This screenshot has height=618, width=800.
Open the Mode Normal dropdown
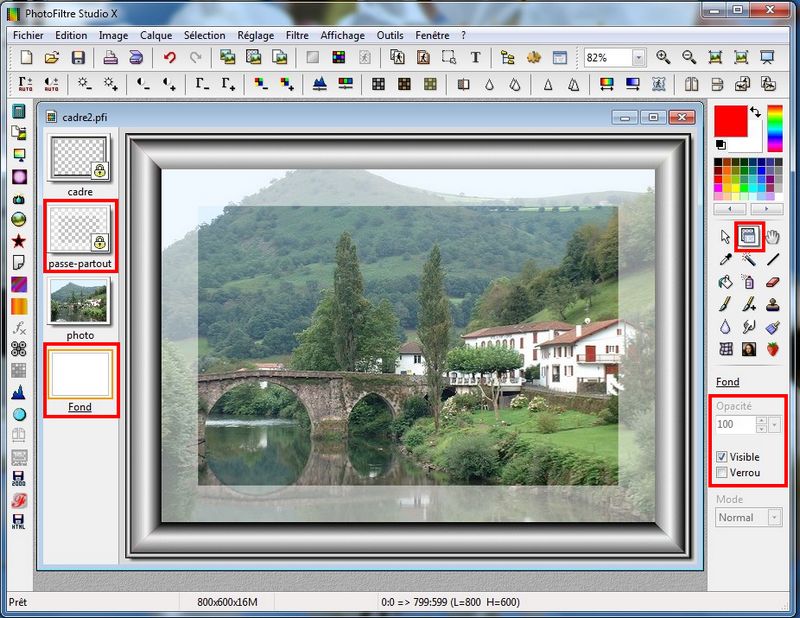[x=774, y=517]
